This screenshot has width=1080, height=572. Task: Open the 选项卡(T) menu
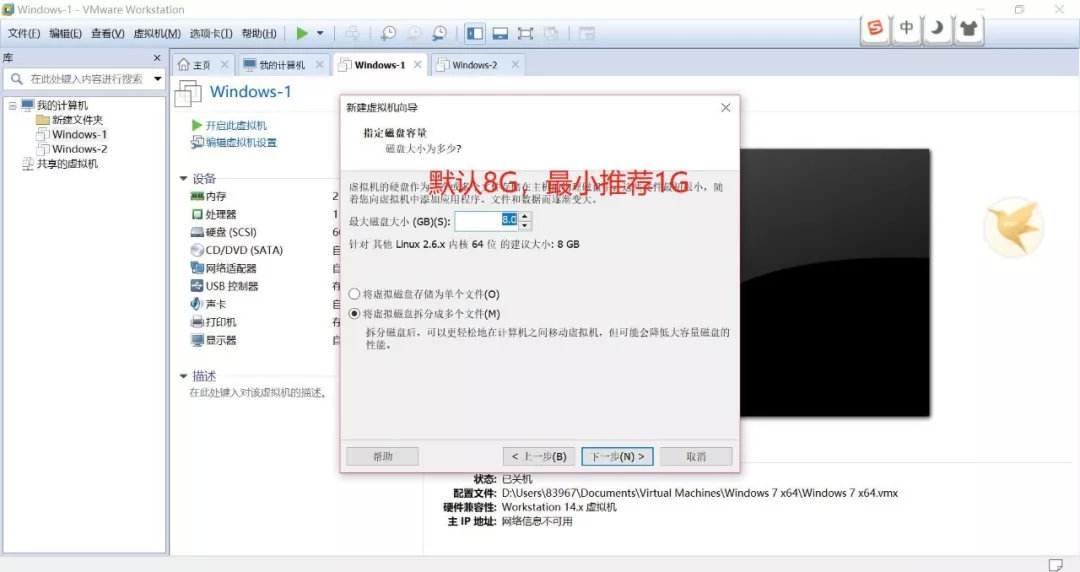click(x=211, y=33)
